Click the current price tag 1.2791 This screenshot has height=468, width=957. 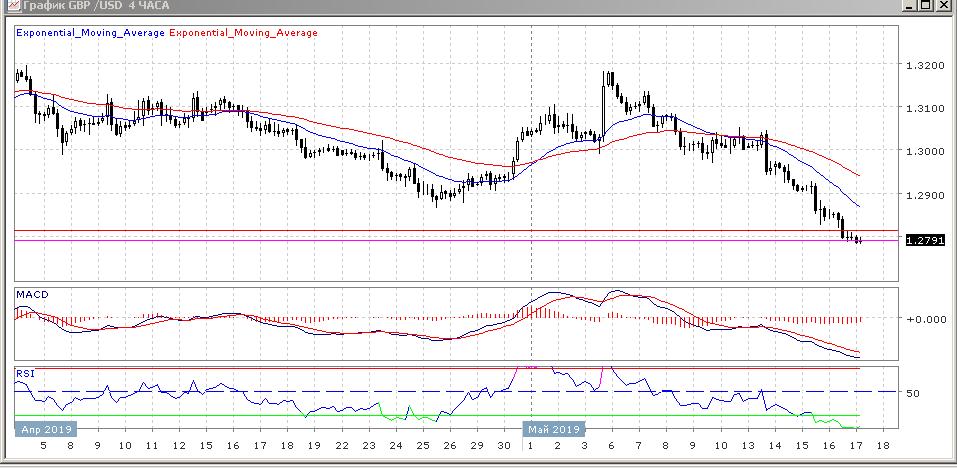921,240
